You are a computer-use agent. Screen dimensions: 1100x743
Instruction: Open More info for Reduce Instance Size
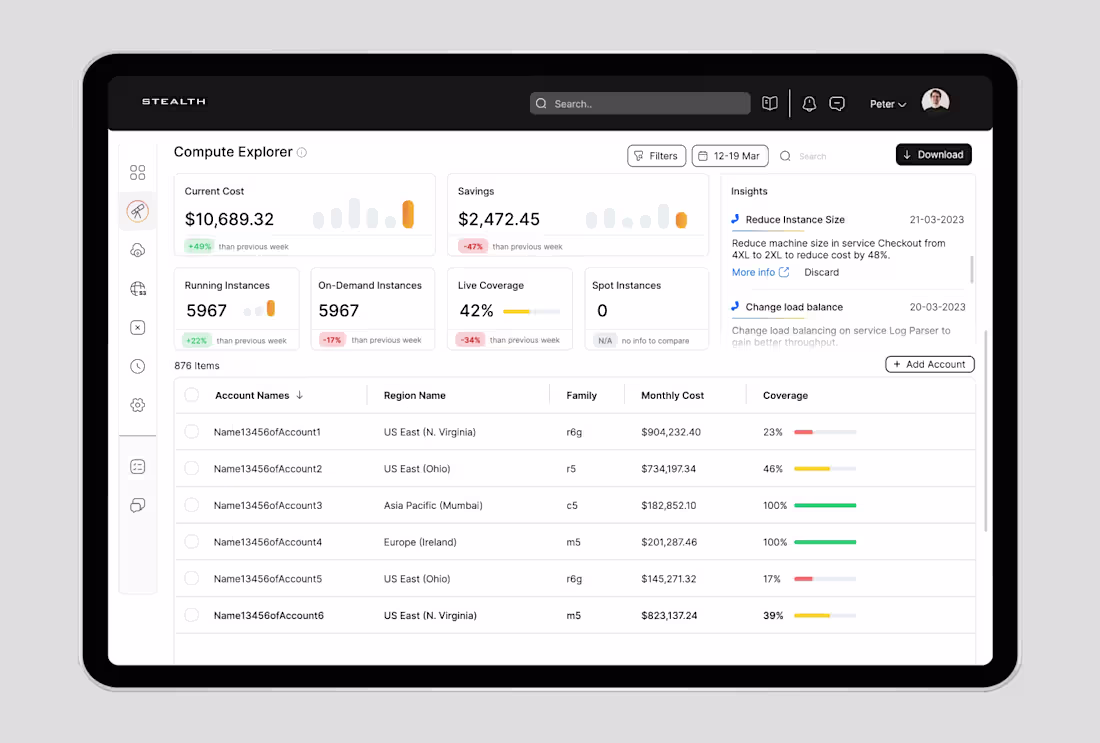[x=754, y=271]
